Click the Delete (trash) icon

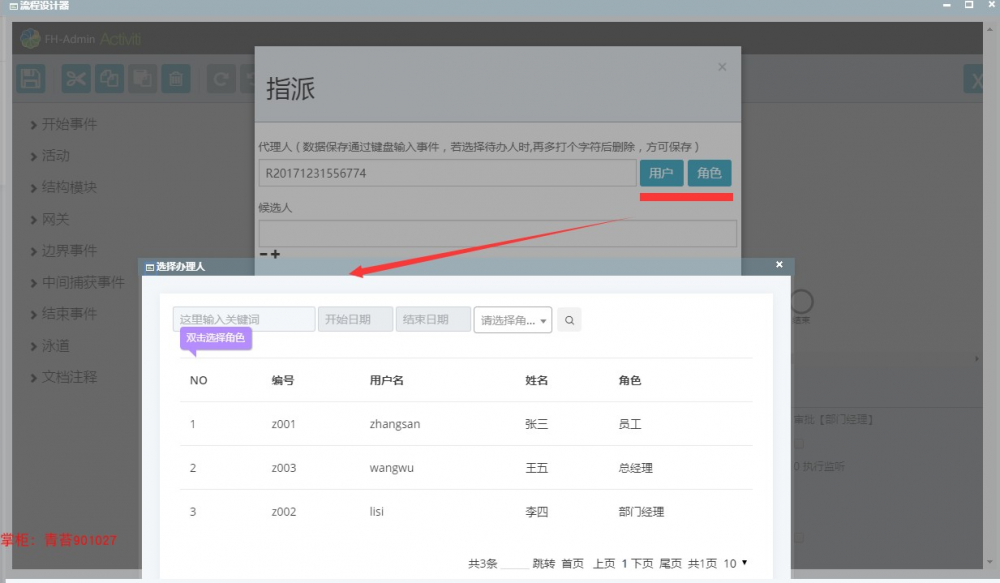click(176, 79)
